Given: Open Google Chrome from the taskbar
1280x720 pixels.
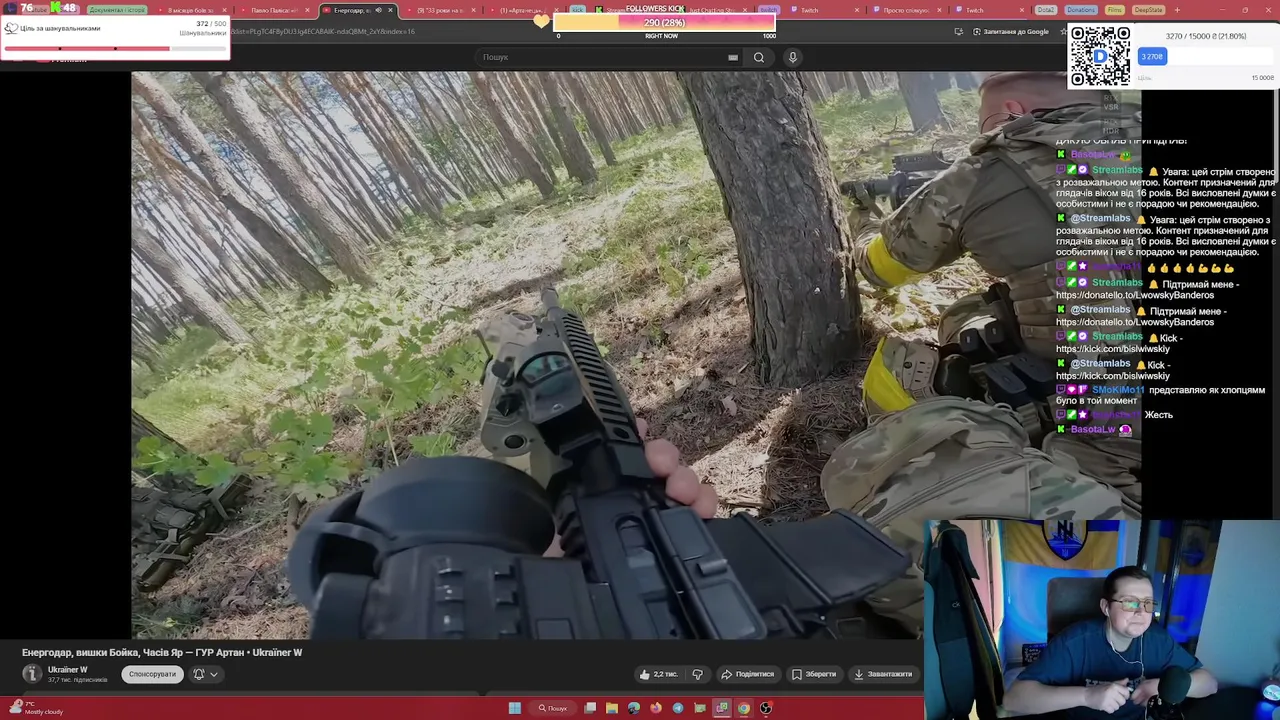Looking at the screenshot, I should [x=744, y=708].
